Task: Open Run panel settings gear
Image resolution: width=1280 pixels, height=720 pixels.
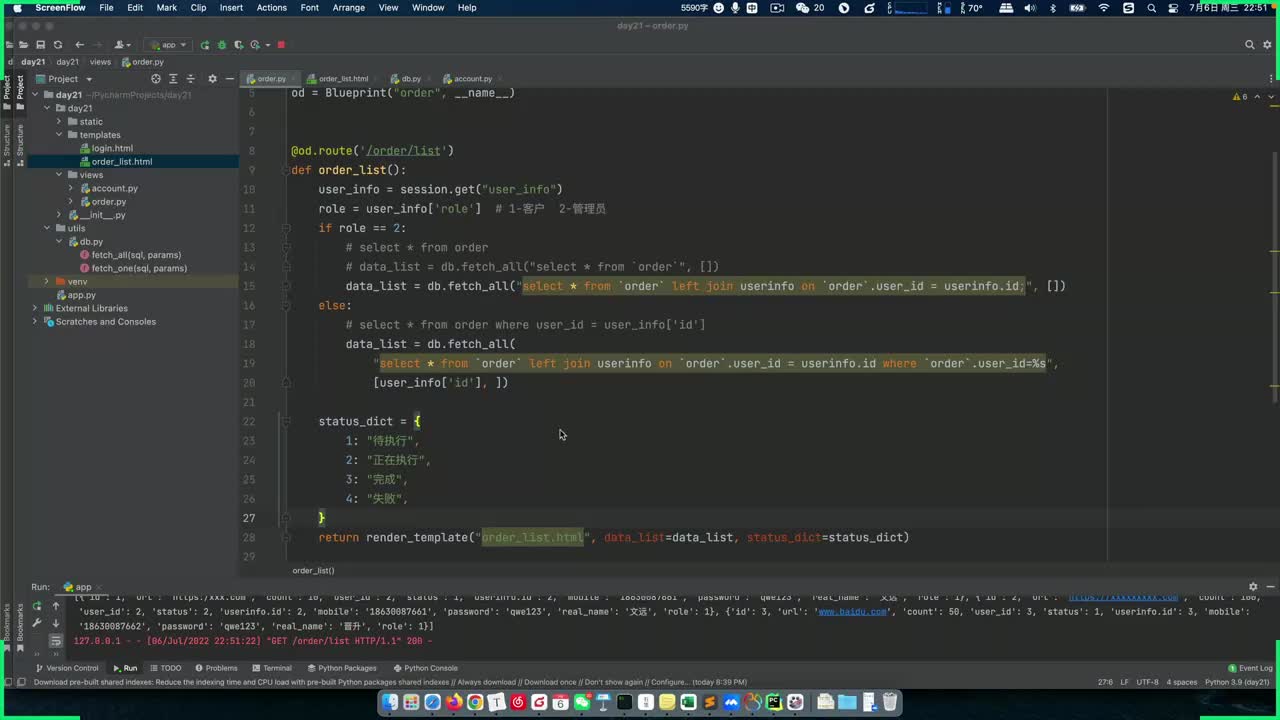Action: 1253,587
